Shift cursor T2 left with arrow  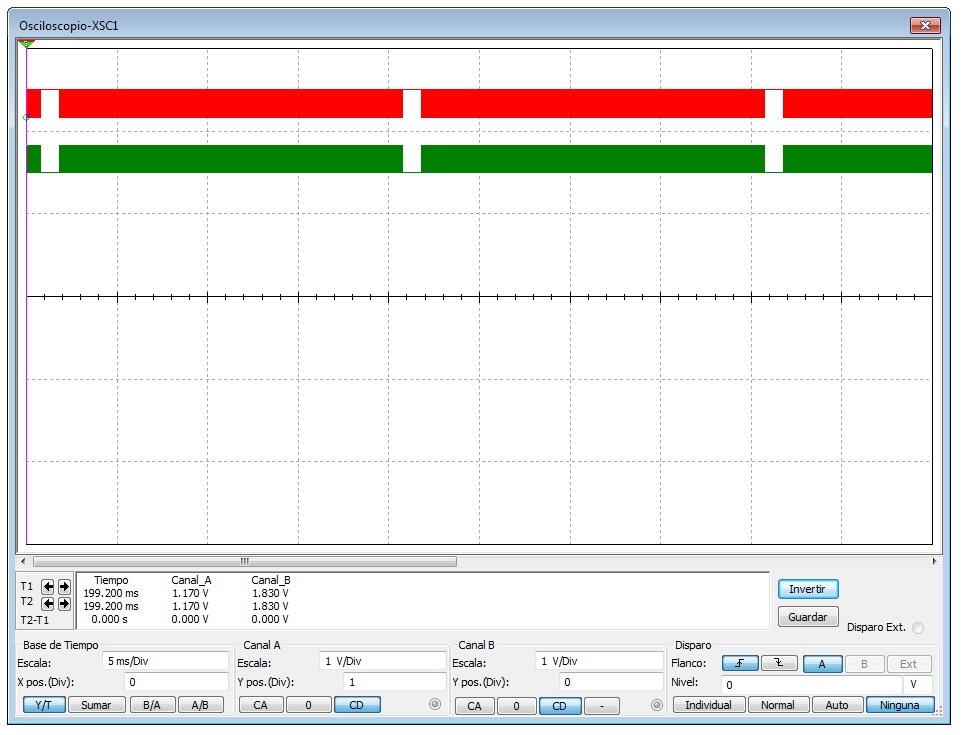48,603
